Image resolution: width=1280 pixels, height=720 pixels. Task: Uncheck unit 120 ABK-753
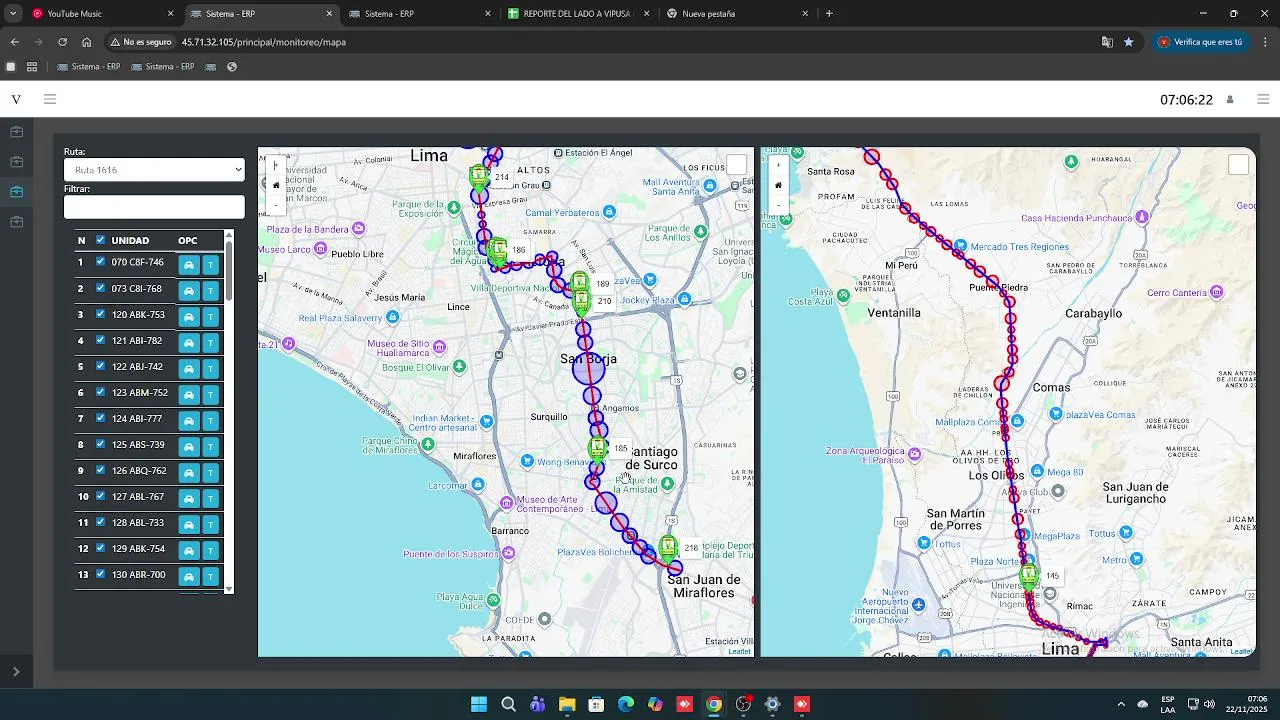100,314
